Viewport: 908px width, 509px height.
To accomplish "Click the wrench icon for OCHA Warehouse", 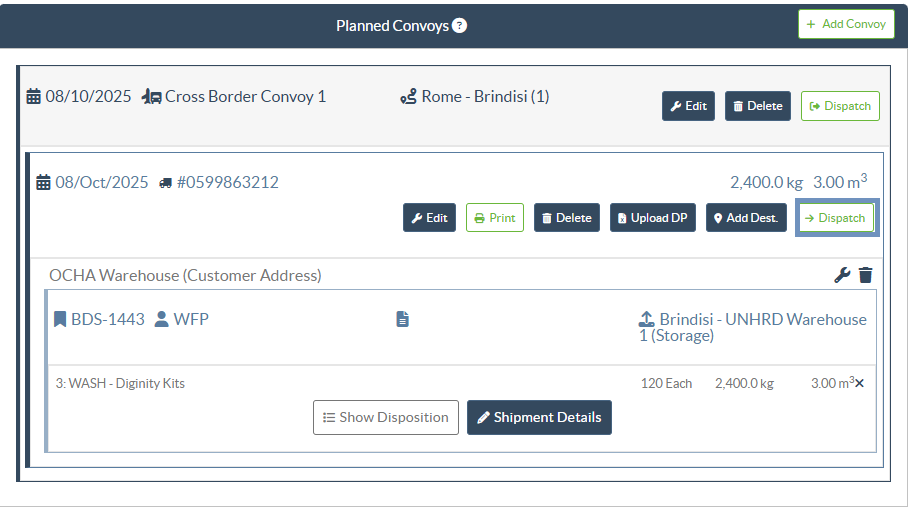I will pyautogui.click(x=843, y=275).
